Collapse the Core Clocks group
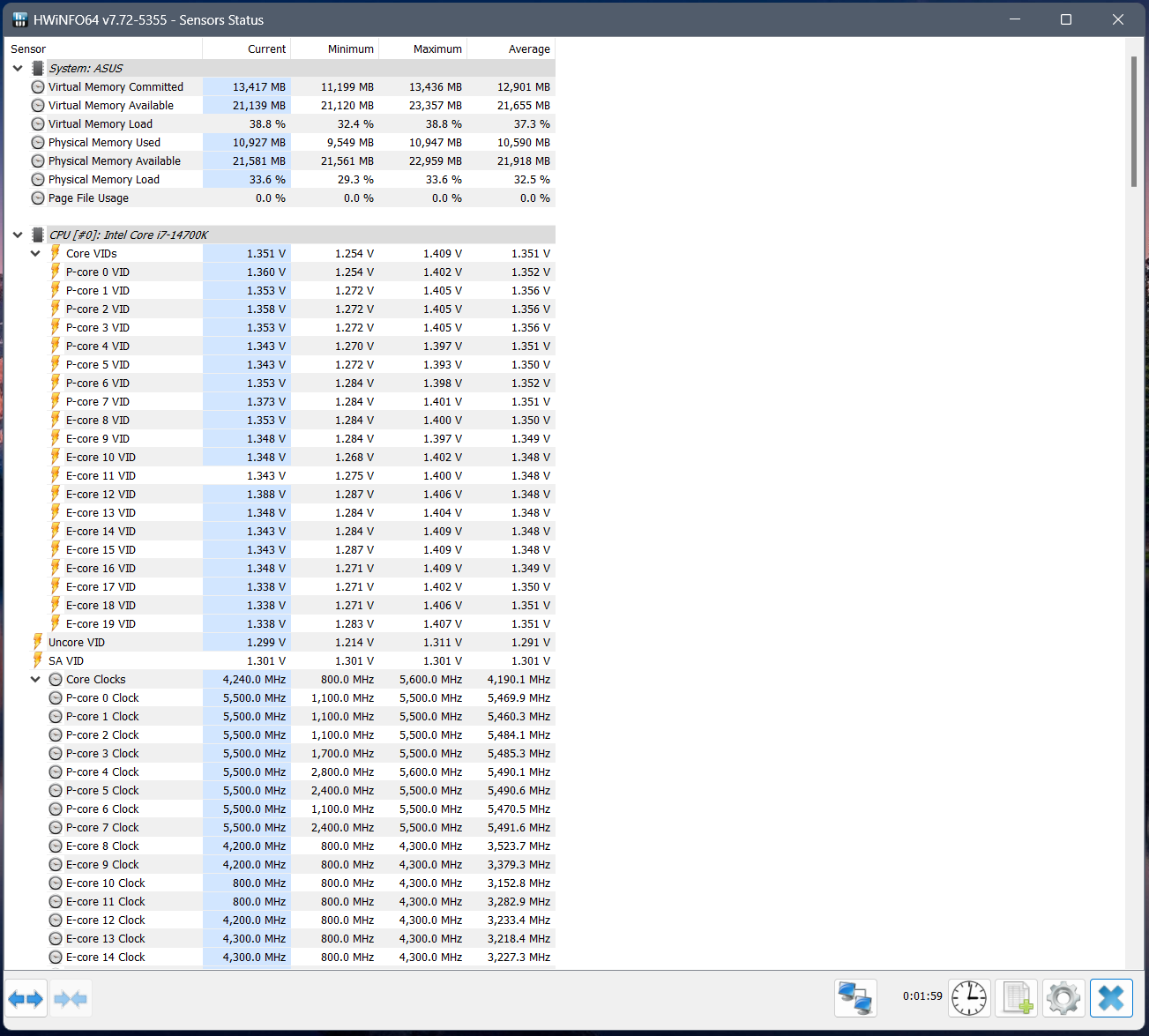1149x1036 pixels. (x=35, y=679)
